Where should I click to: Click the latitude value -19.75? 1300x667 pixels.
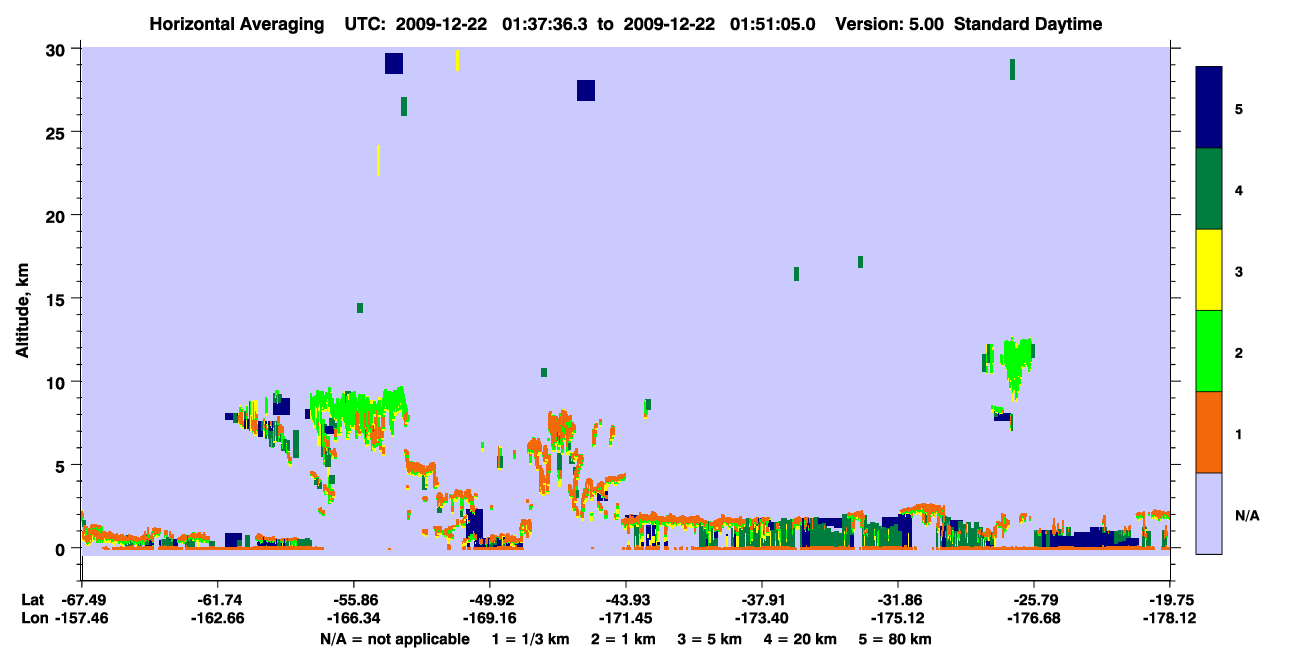coord(1170,600)
